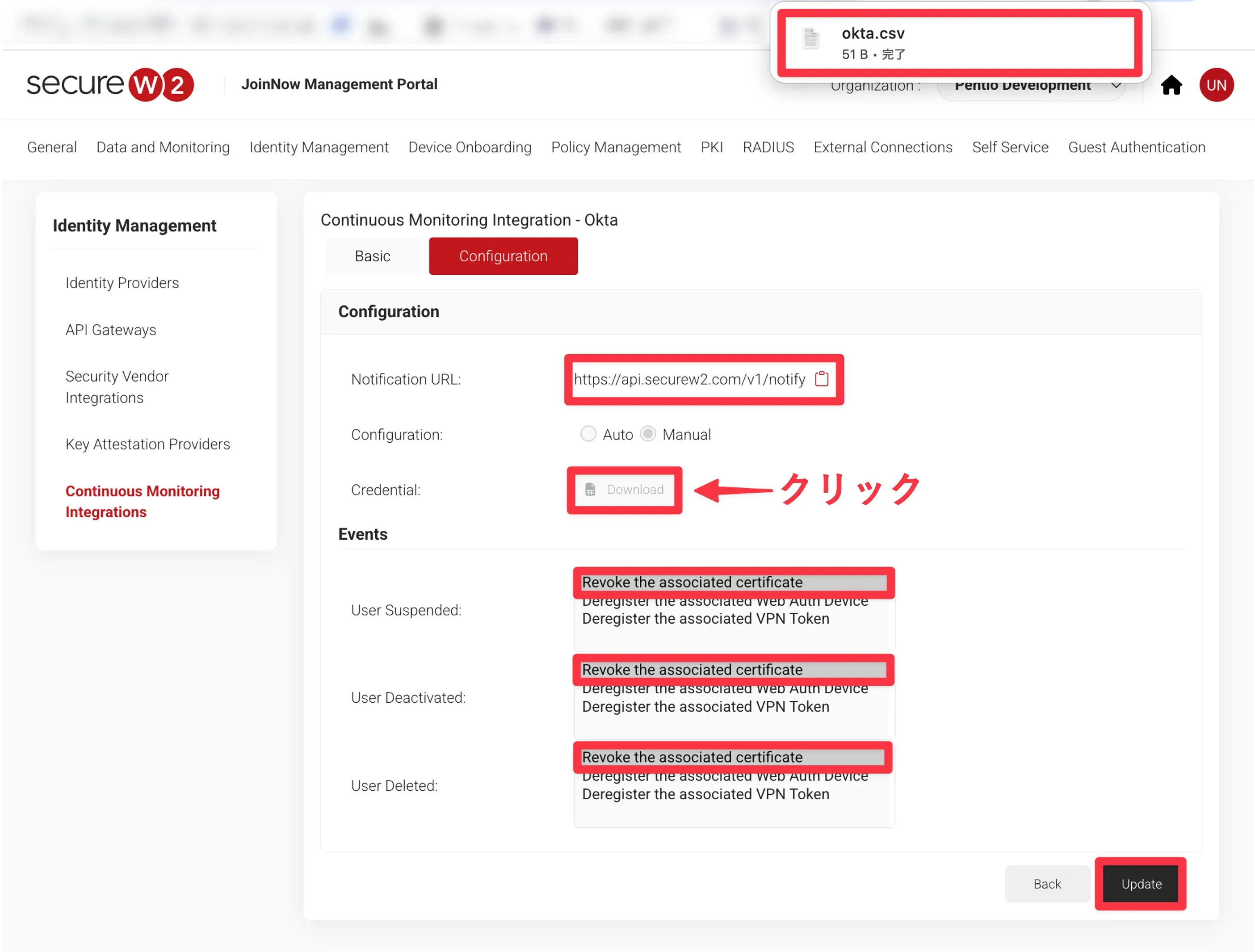The image size is (1255, 952).
Task: Expand the Organization dropdown chevron
Action: tap(1116, 86)
